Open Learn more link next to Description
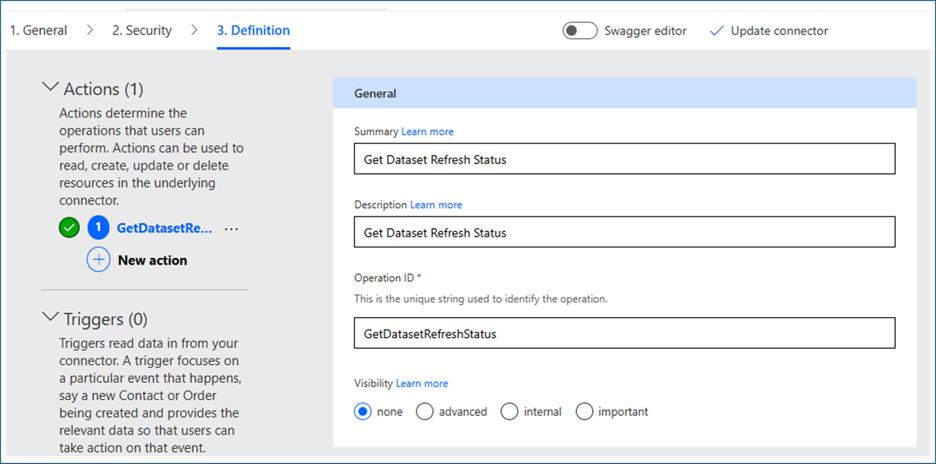Viewport: 936px width, 464px height. 436,205
